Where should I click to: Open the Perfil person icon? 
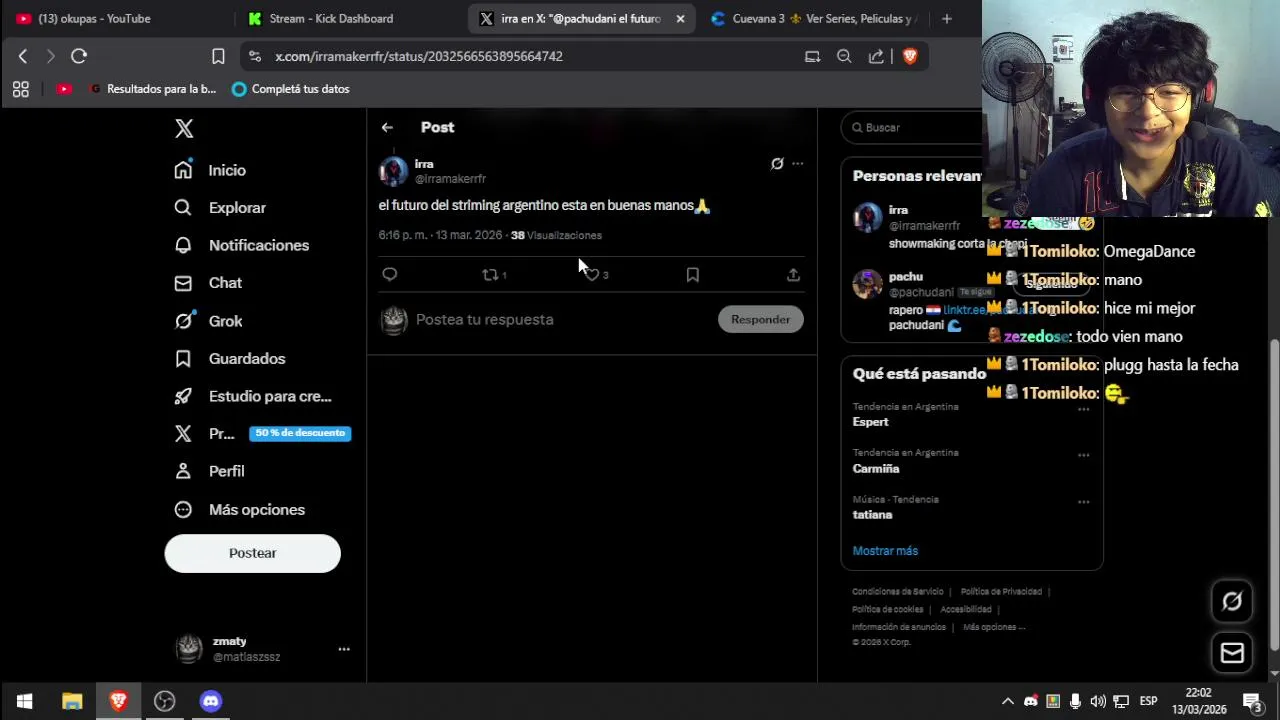coord(183,471)
